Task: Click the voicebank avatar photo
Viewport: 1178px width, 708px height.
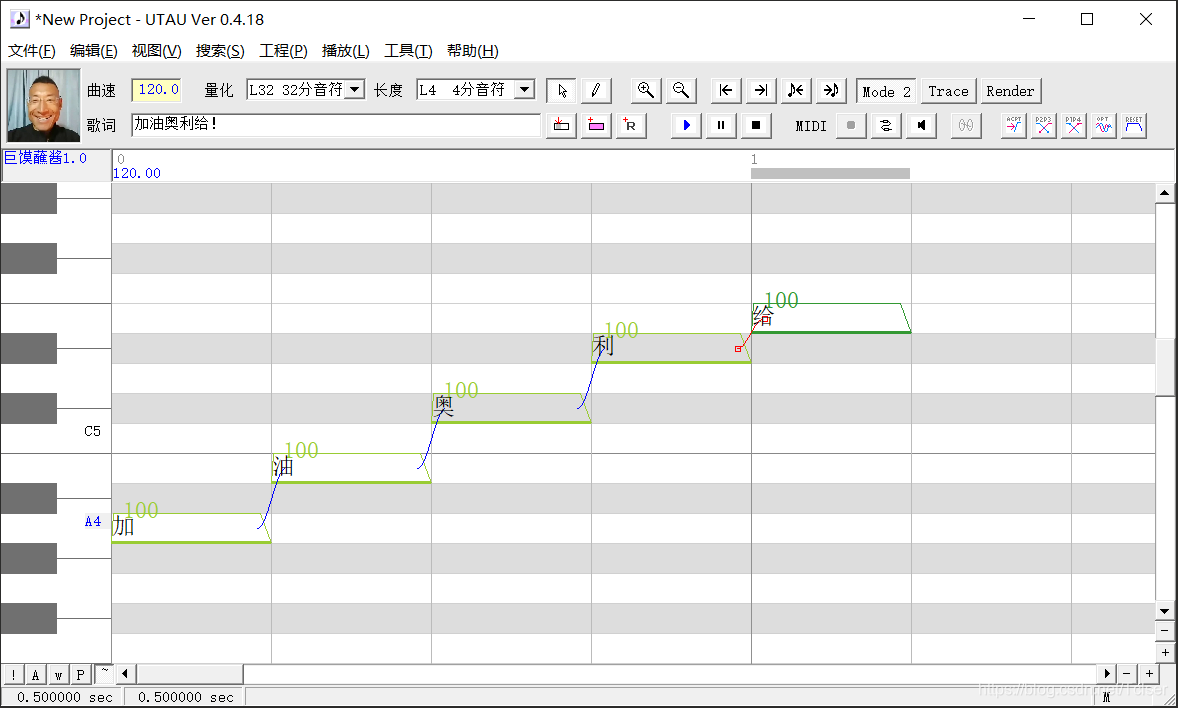Action: [44, 105]
